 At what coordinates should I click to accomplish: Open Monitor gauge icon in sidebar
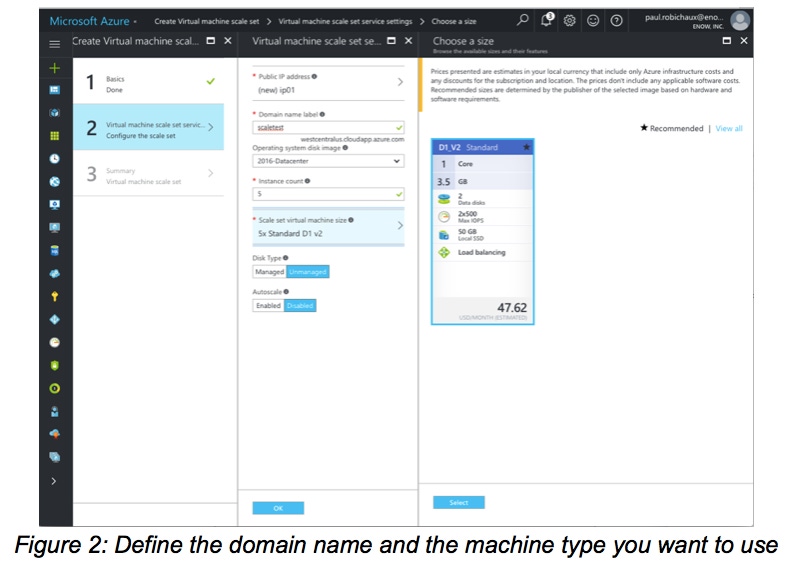coord(54,342)
